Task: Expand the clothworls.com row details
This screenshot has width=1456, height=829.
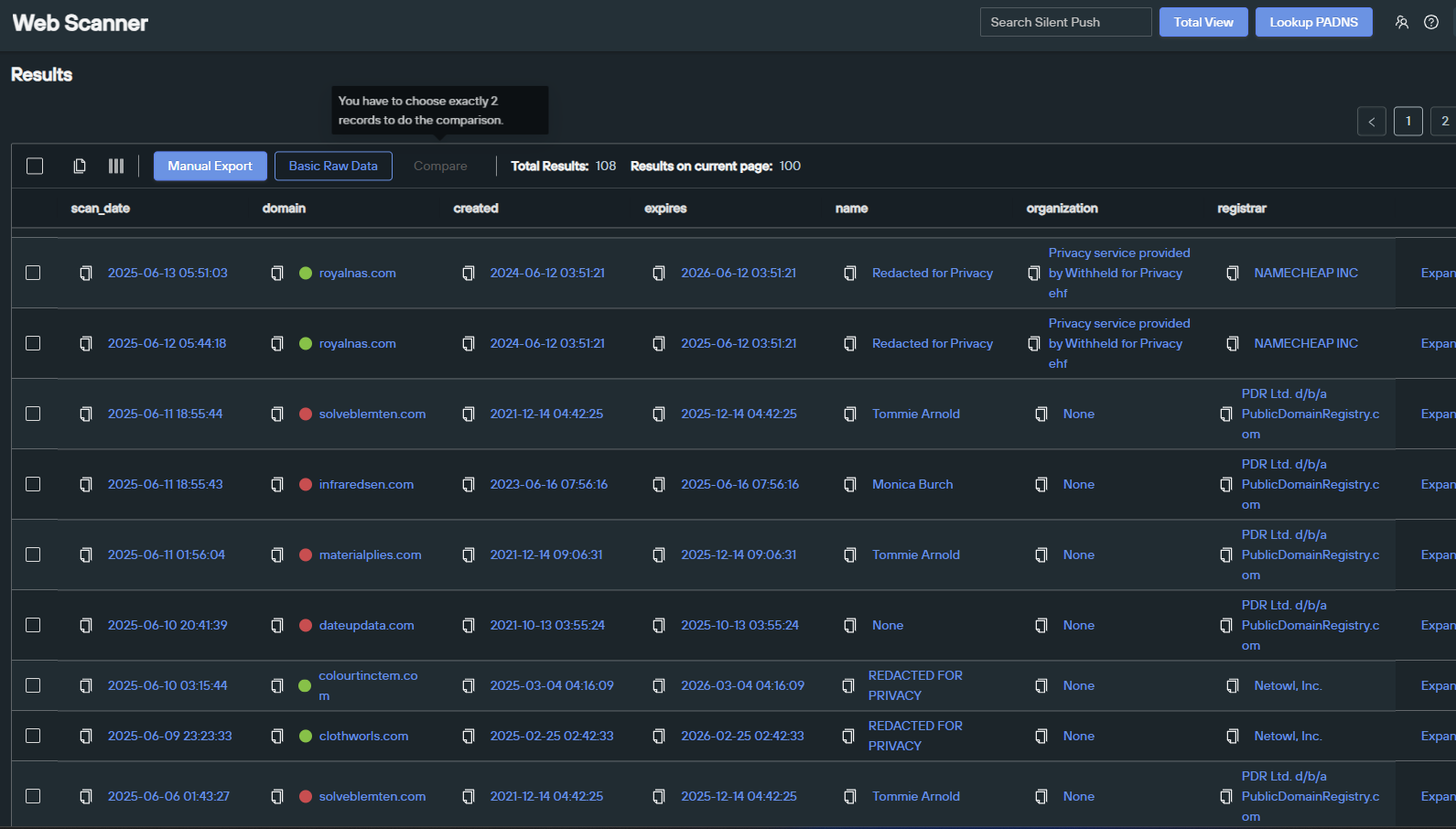Action: click(1437, 737)
